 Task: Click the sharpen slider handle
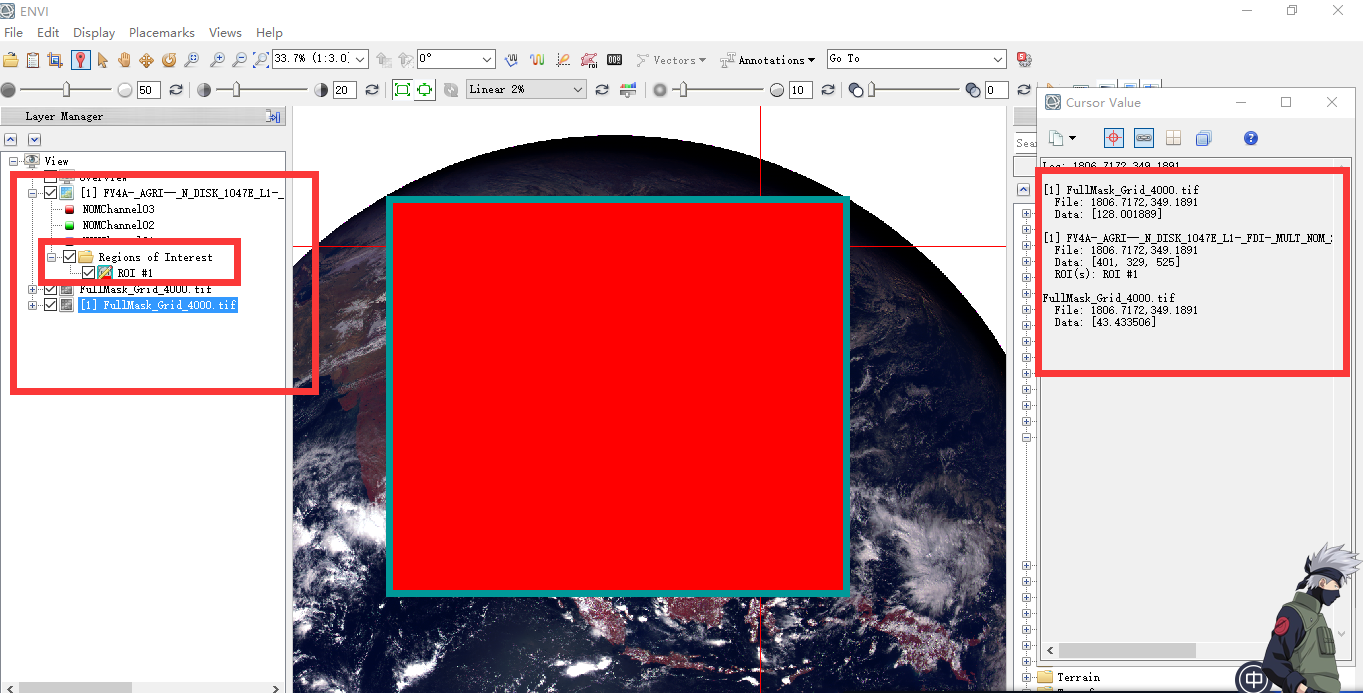click(683, 90)
